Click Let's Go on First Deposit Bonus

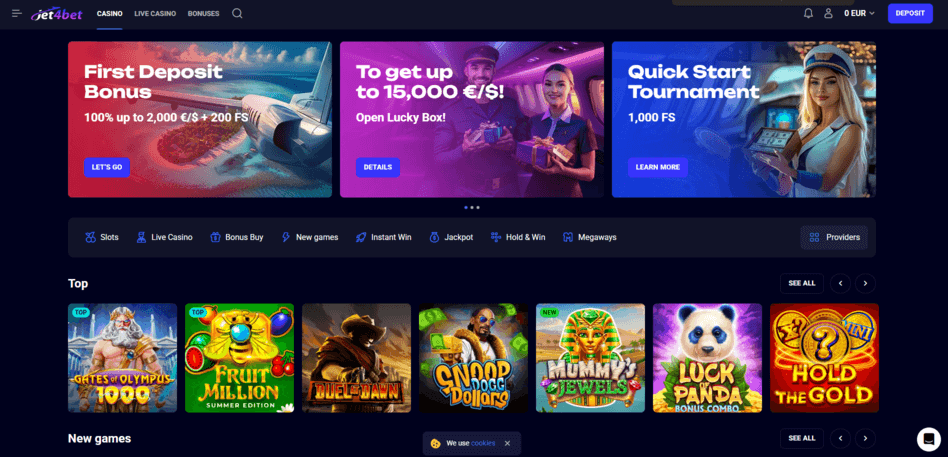[x=107, y=167]
